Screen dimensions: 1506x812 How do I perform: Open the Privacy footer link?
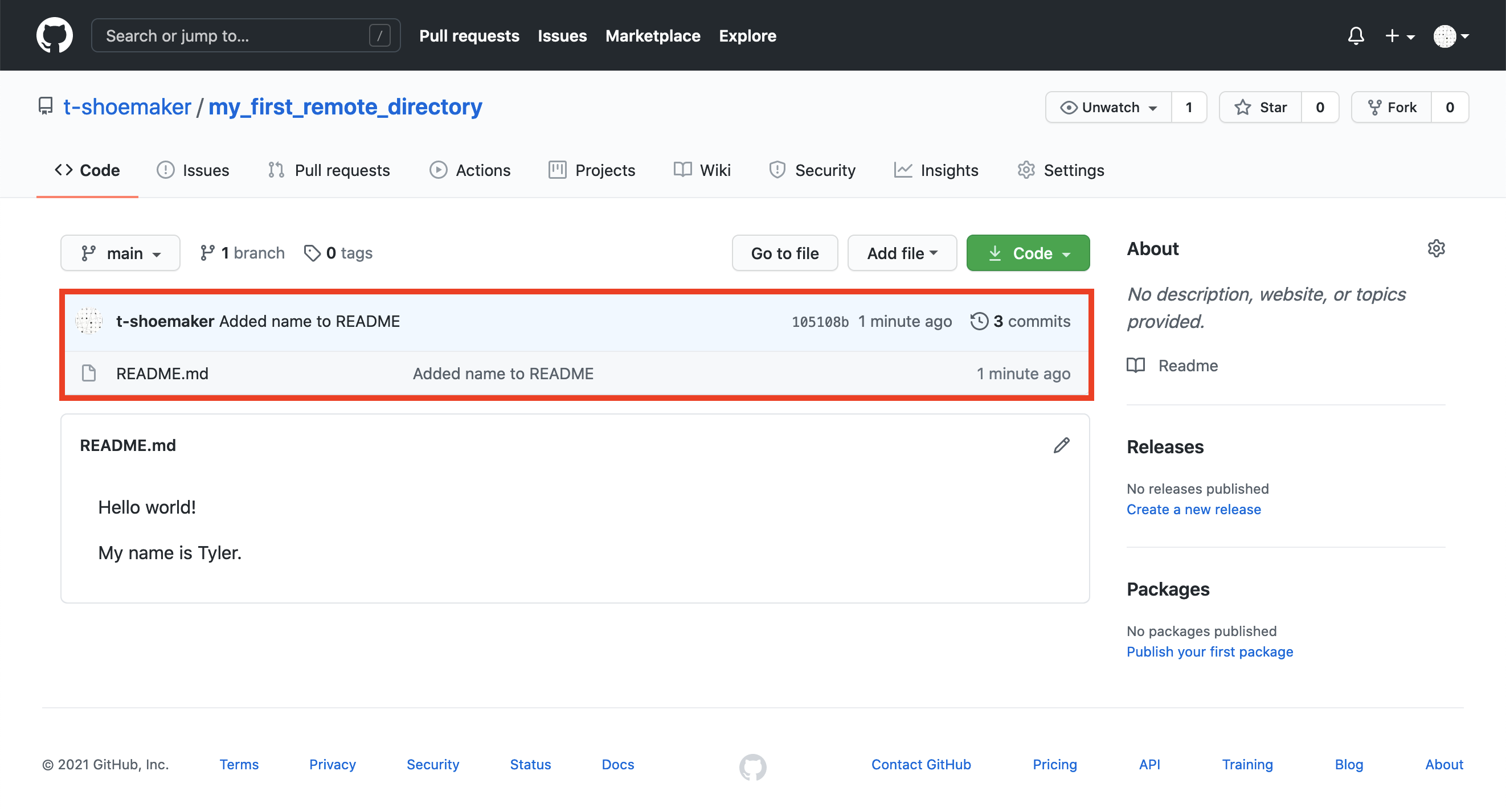click(332, 764)
